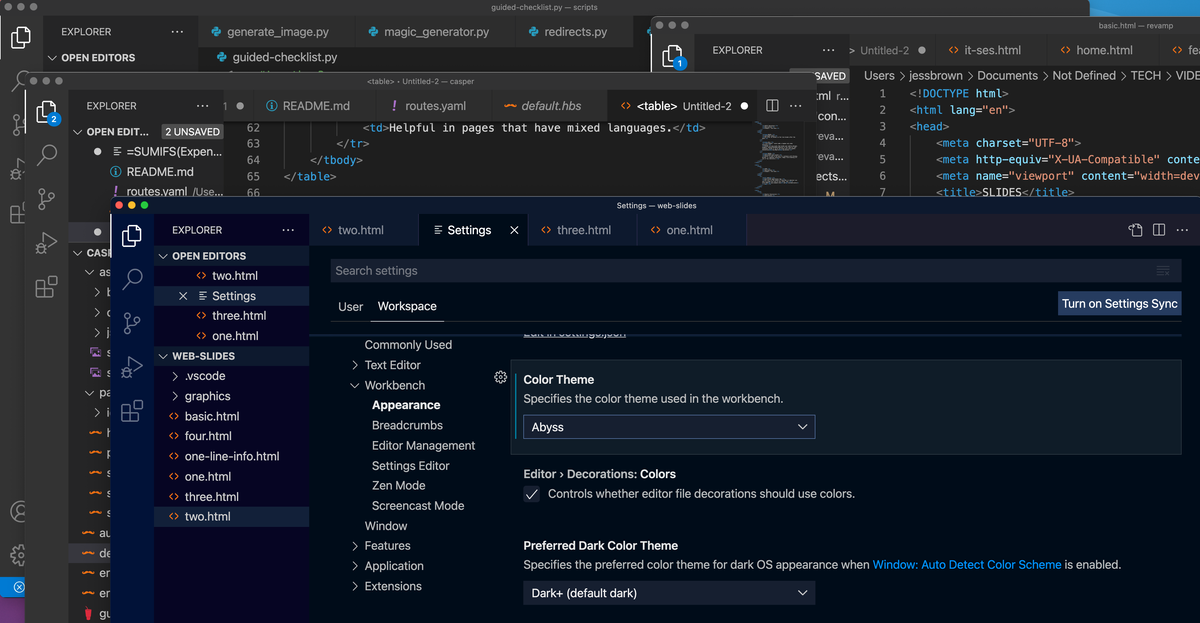
Task: Expand Text Editor settings category
Action: (355, 365)
